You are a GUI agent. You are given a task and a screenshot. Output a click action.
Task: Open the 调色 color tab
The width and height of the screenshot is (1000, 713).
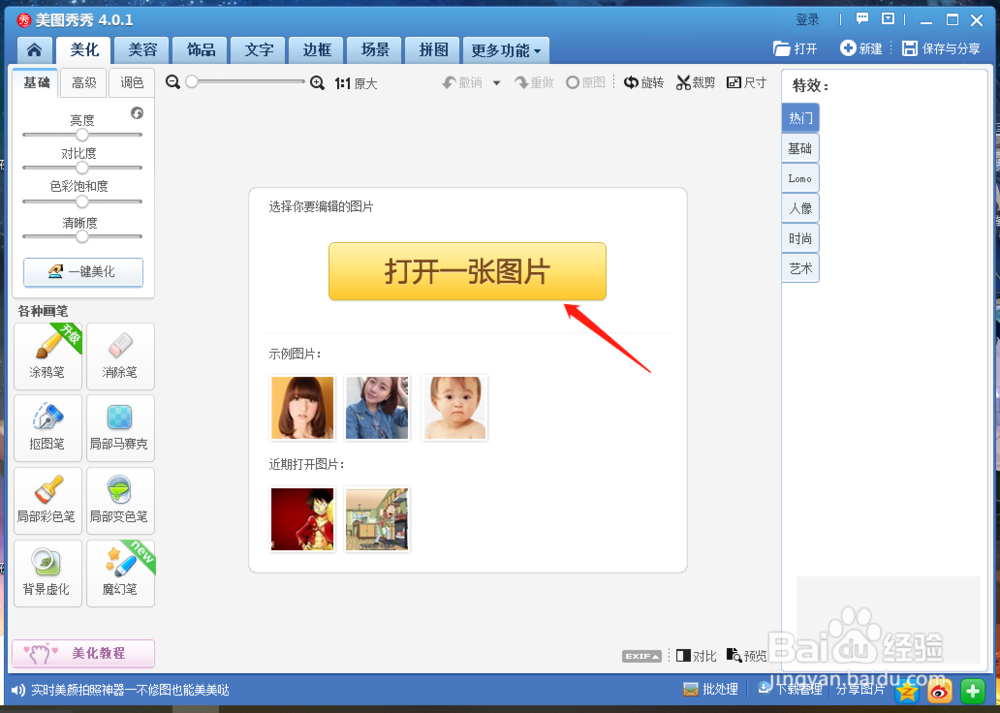coord(131,82)
